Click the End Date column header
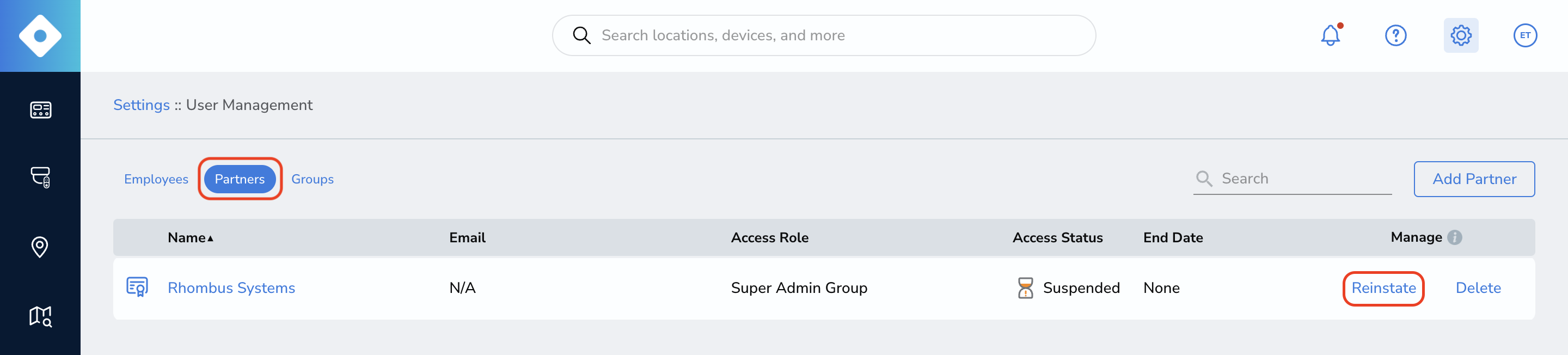Screen dimensions: 1568x355 pyautogui.click(x=1172, y=237)
